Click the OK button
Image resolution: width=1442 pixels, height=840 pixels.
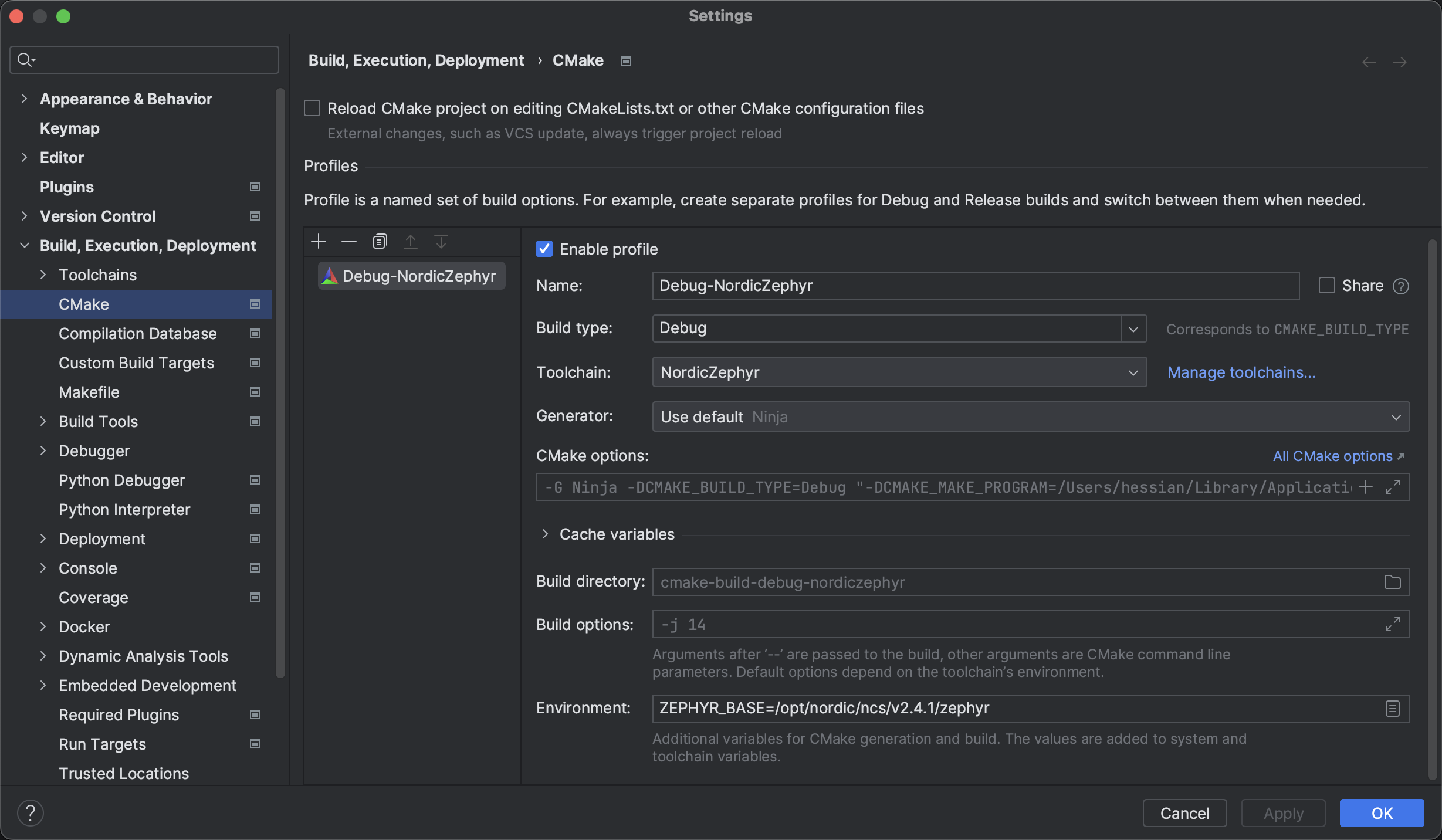(1382, 813)
